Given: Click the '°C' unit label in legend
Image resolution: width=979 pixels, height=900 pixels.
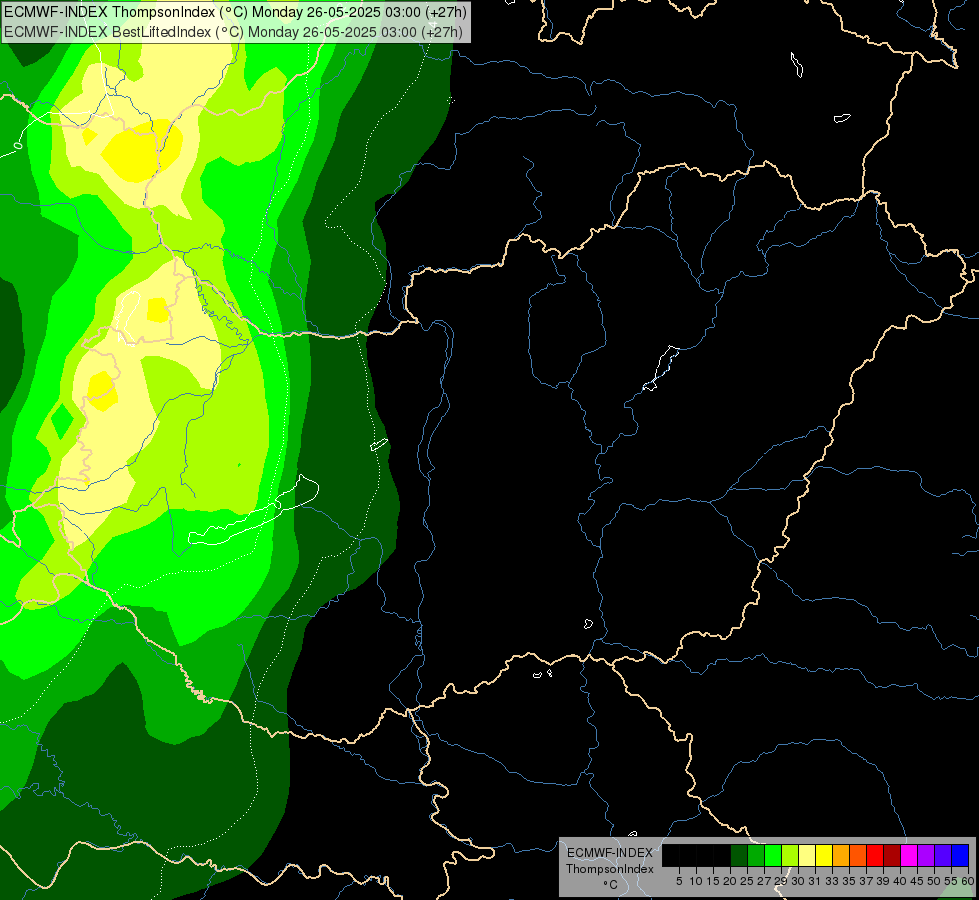Looking at the screenshot, I should (611, 885).
